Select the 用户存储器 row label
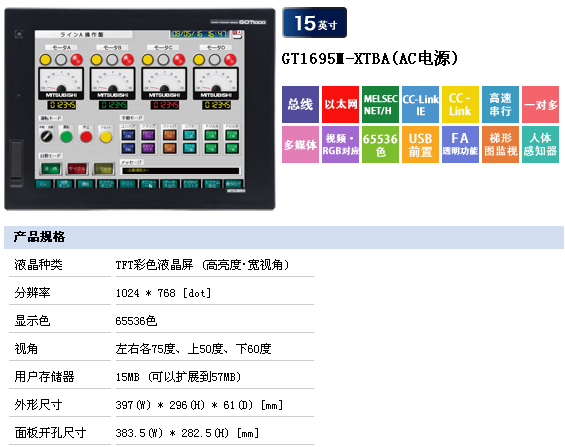The height and width of the screenshot is (447, 565). pos(45,377)
